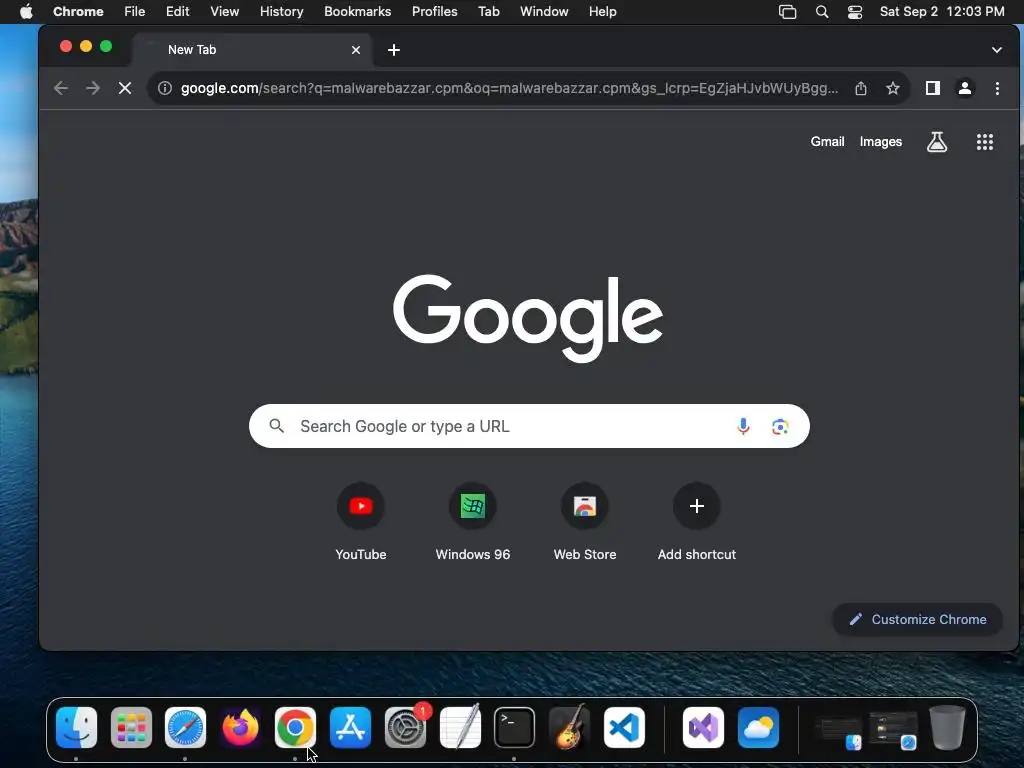
Task: Open the Apple menu
Action: point(26,12)
